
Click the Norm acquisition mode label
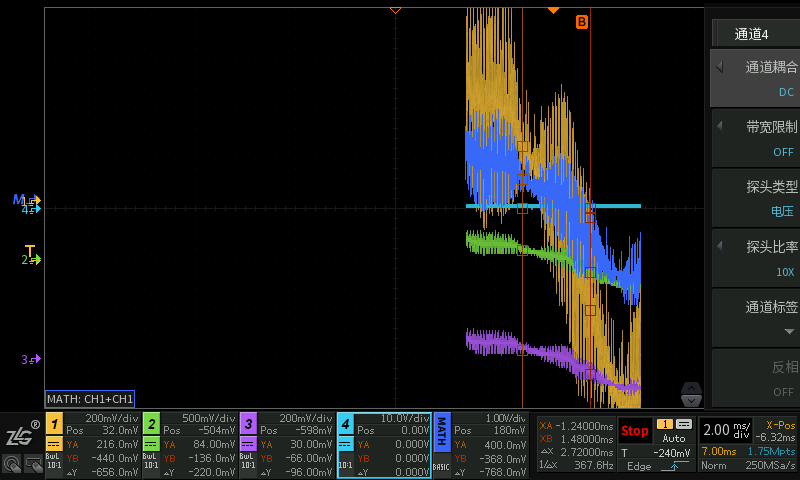[713, 465]
